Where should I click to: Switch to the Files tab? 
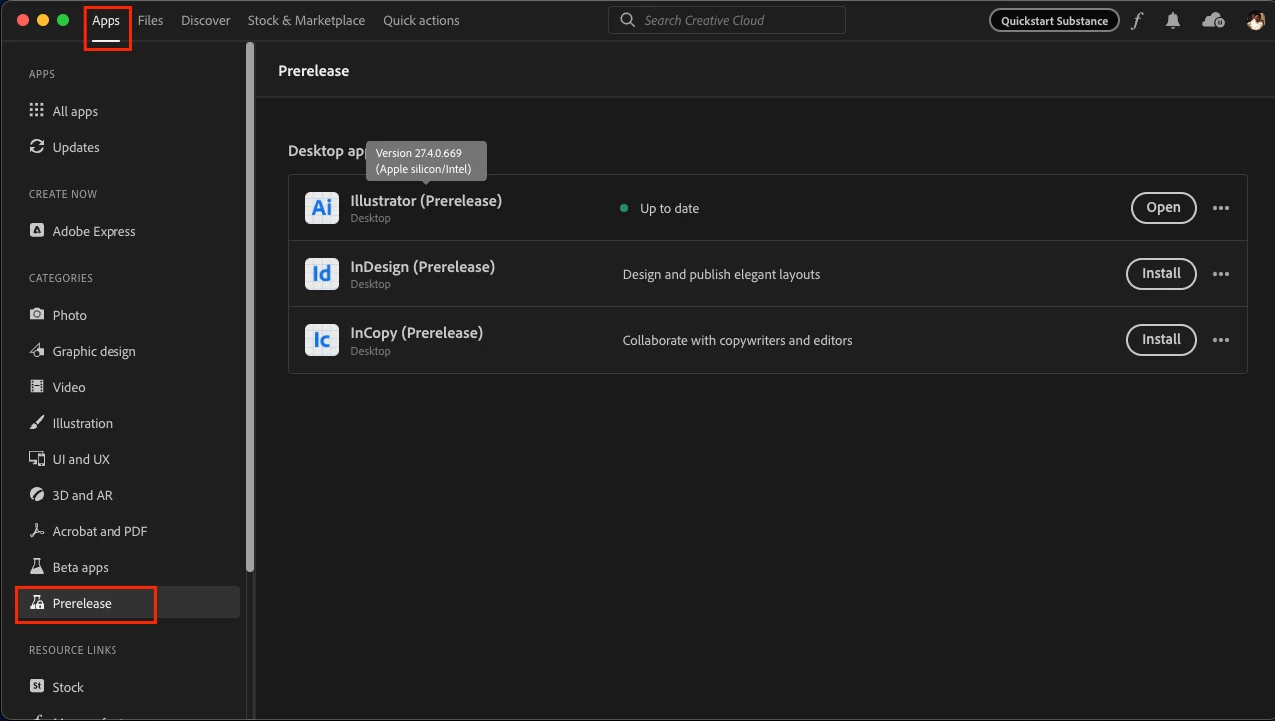coord(151,21)
